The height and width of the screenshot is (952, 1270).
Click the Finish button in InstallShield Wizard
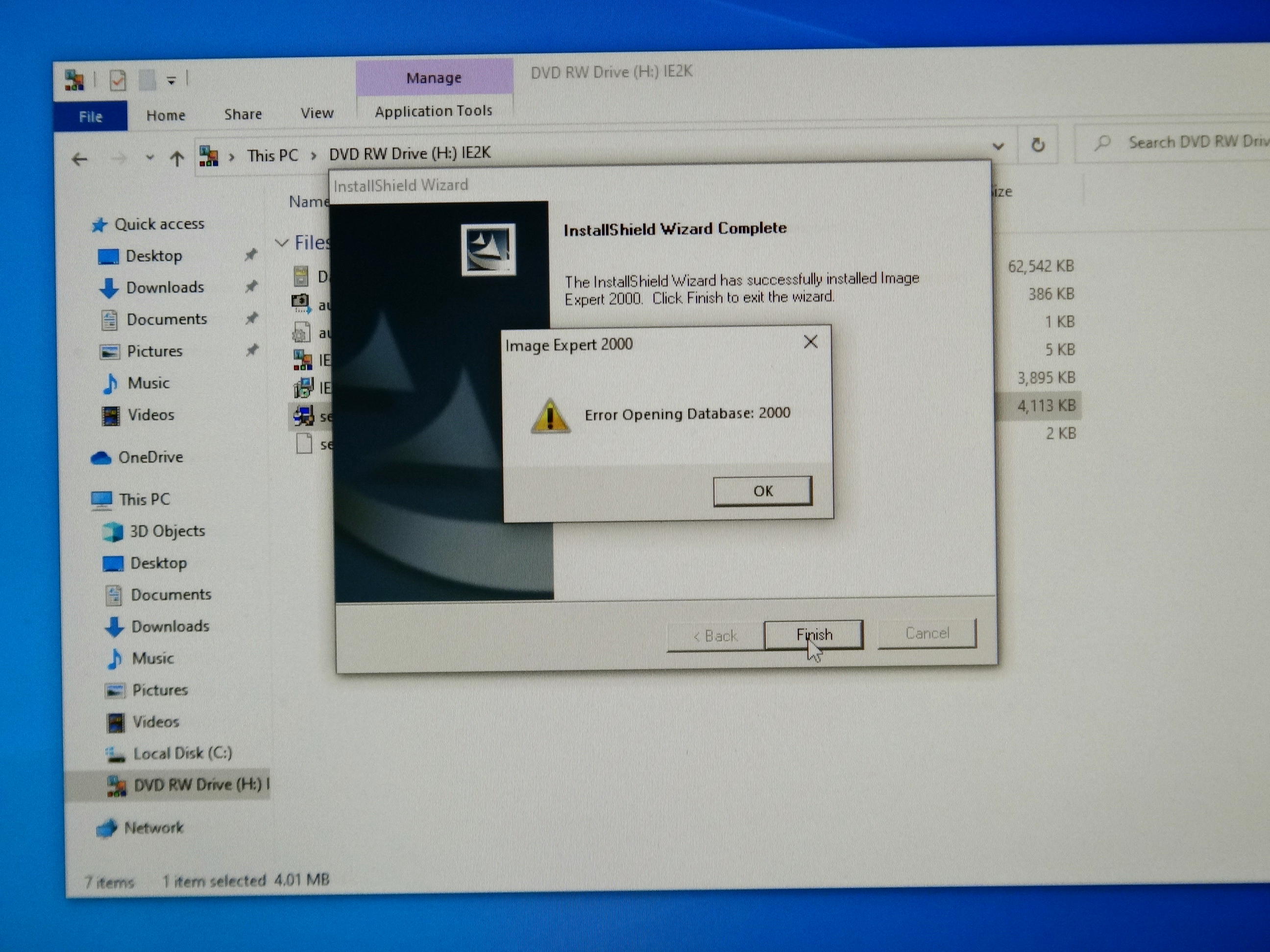click(813, 635)
